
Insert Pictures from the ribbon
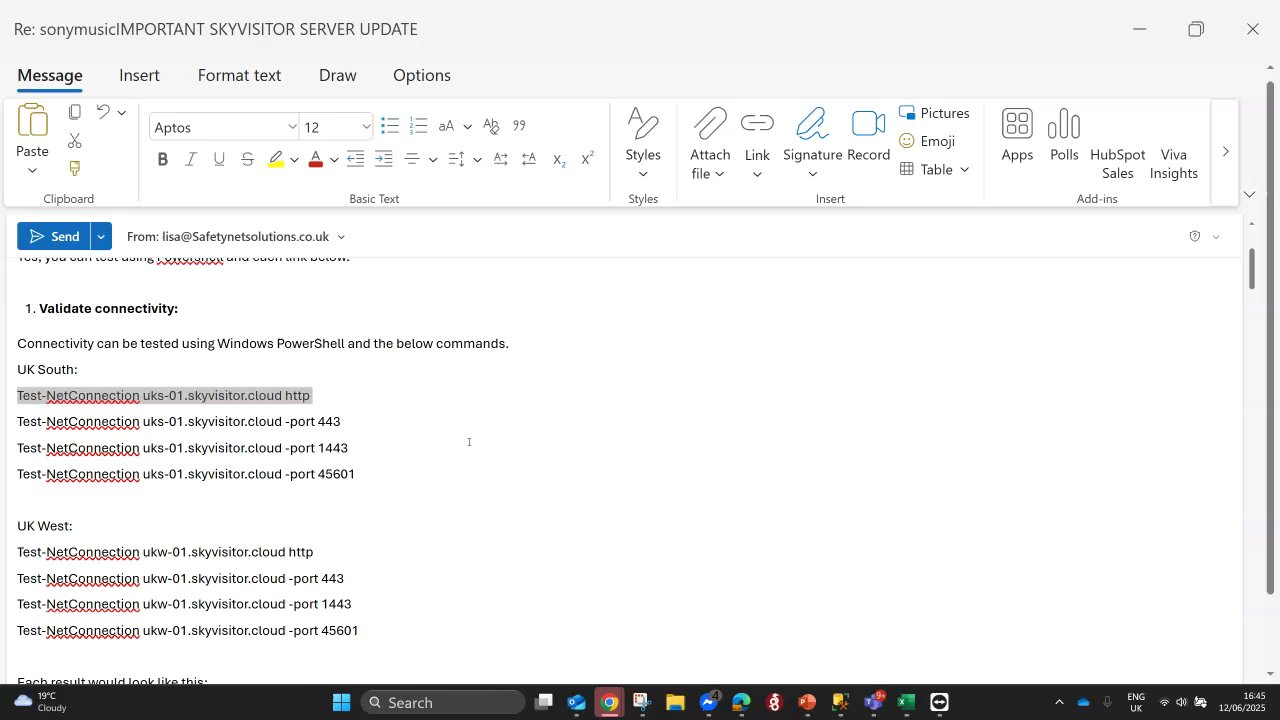934,113
